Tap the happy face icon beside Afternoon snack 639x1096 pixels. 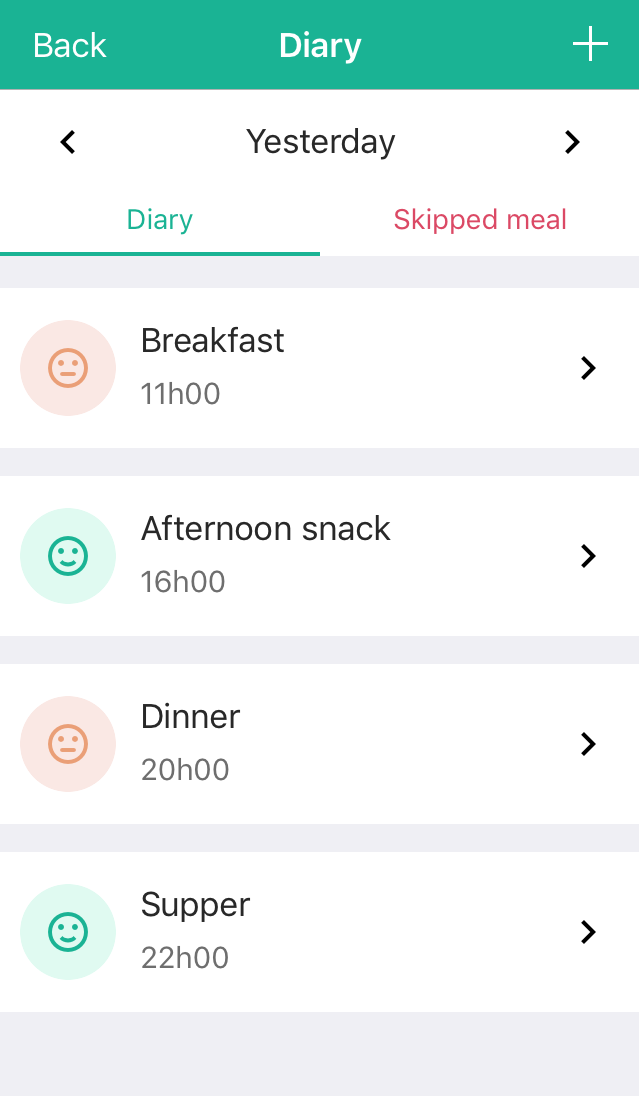tap(68, 556)
